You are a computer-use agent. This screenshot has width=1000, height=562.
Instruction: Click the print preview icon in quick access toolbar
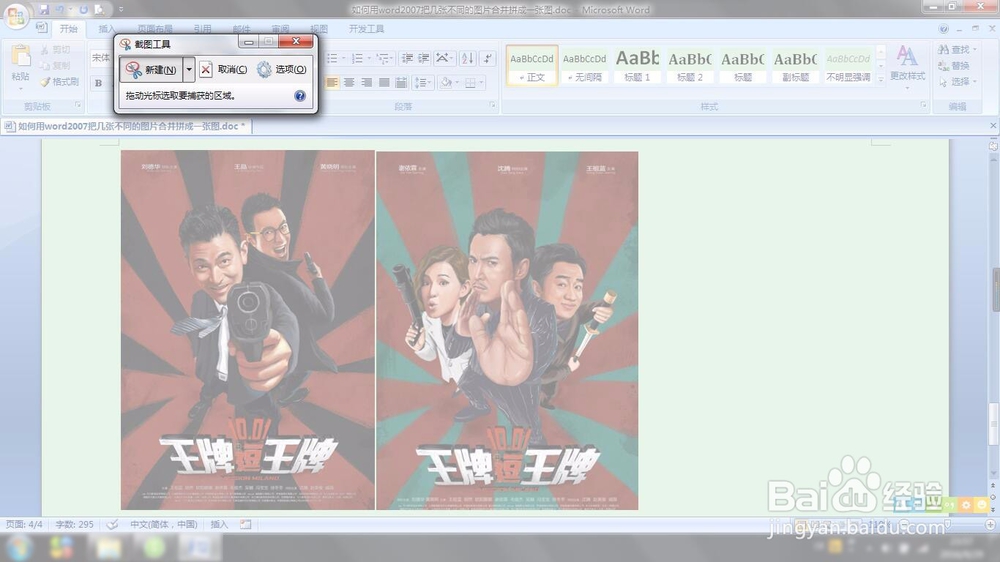99,10
